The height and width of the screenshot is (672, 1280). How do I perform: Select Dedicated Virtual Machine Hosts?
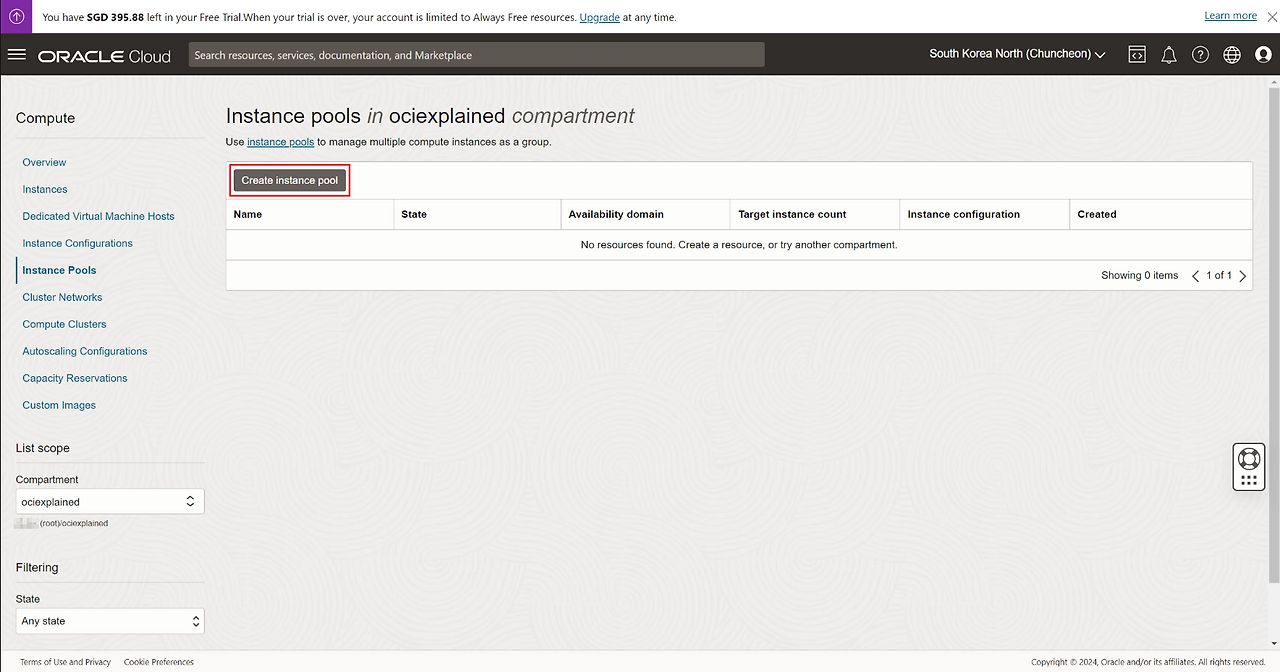coord(98,216)
